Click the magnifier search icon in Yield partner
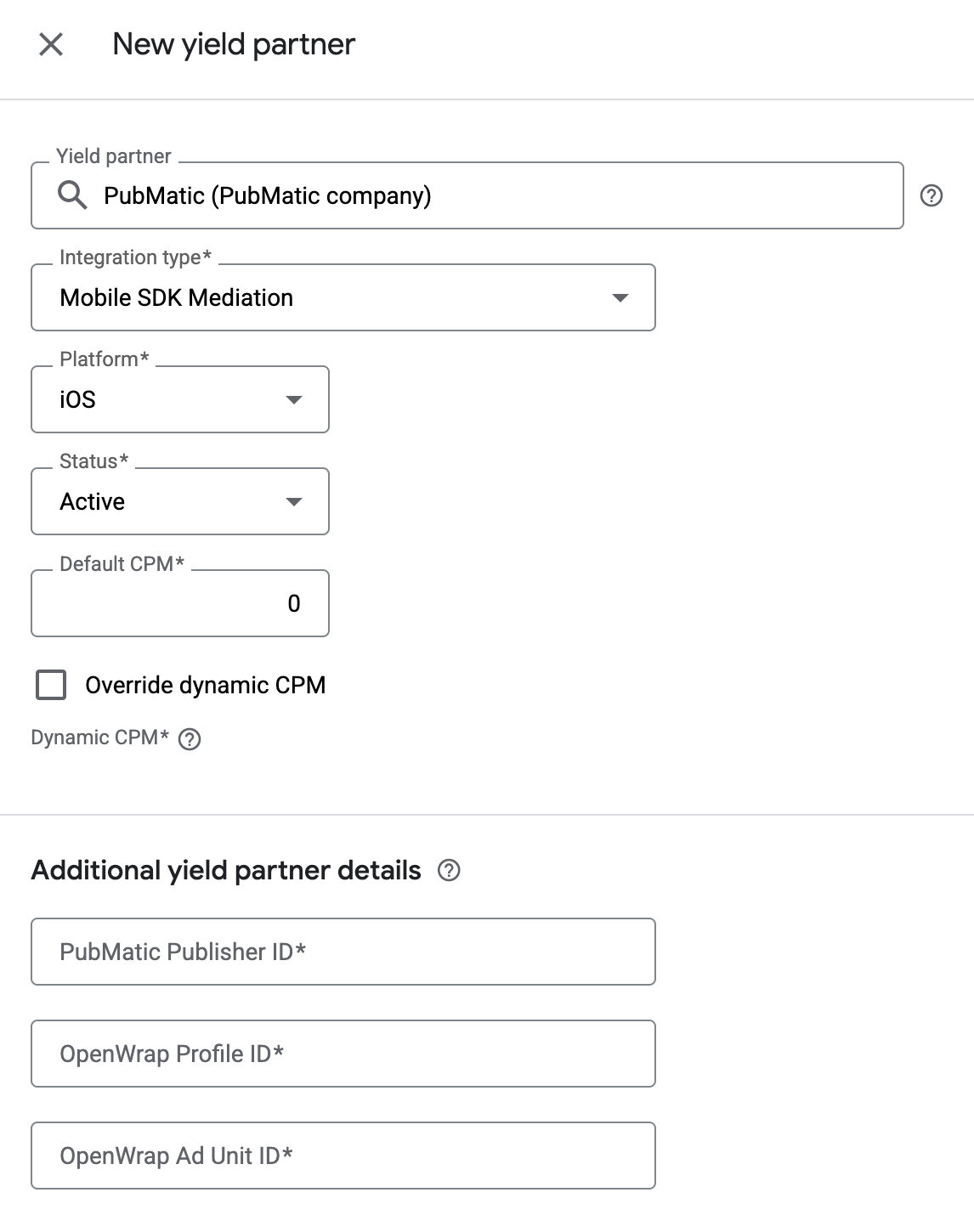974x1232 pixels. [72, 195]
